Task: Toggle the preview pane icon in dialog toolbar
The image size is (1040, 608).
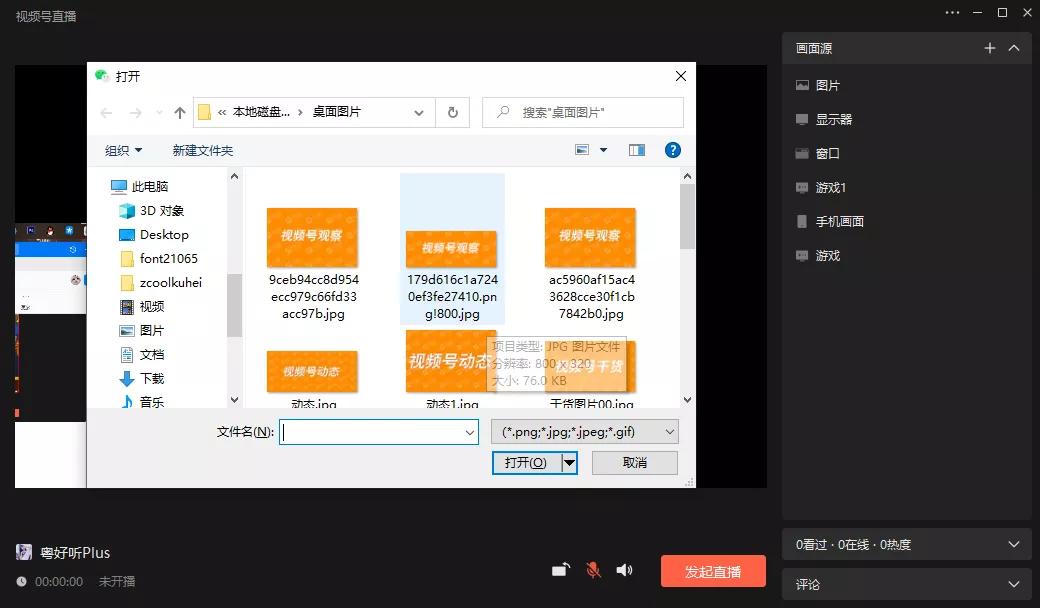Action: [x=637, y=150]
